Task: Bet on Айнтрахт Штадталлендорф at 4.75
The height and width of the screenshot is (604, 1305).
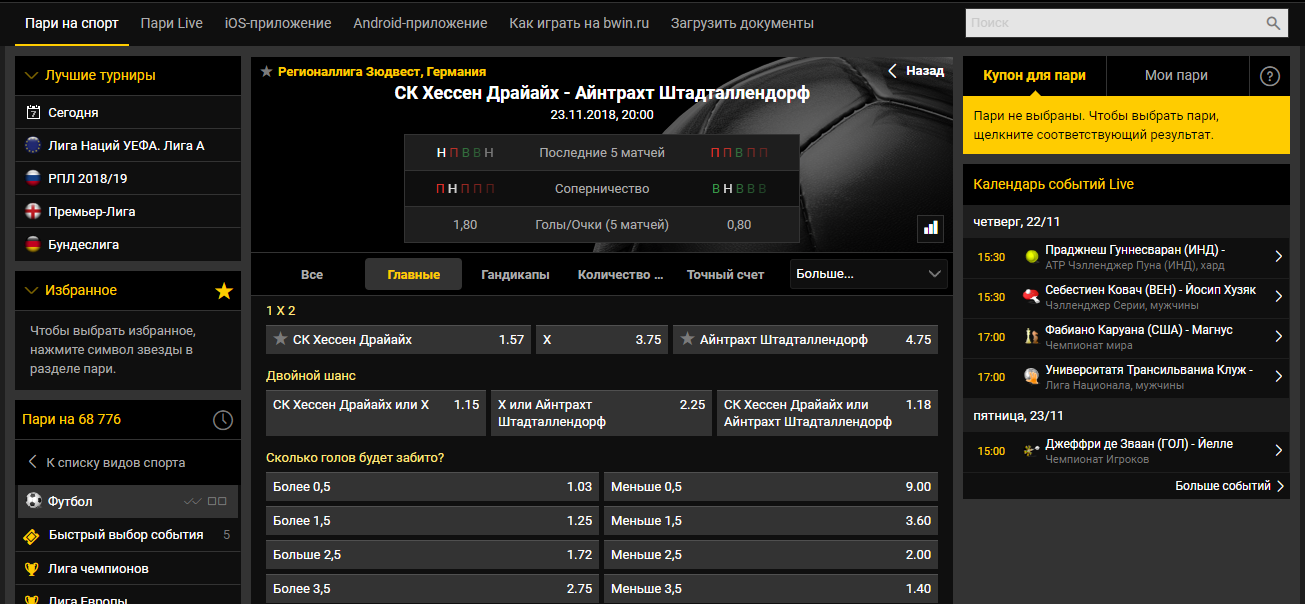Action: pyautogui.click(x=805, y=339)
